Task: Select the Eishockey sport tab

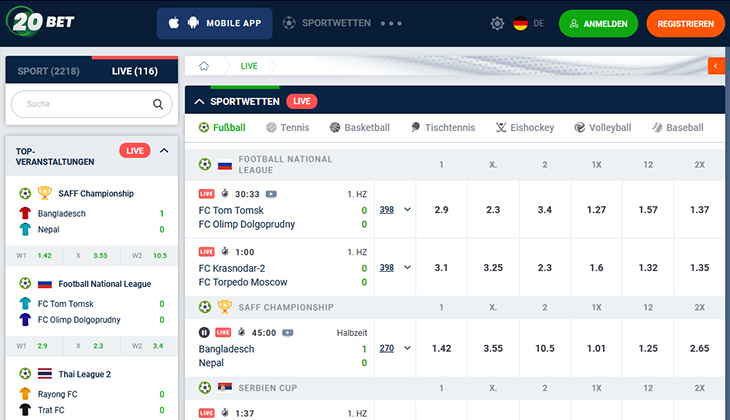Action: tap(525, 127)
